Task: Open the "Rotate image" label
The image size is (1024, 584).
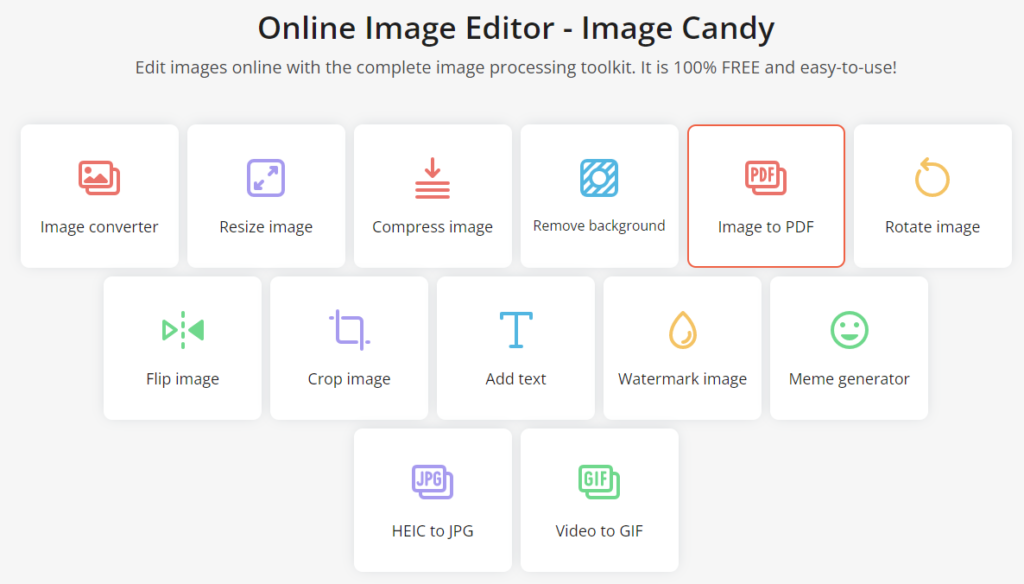Action: click(933, 227)
